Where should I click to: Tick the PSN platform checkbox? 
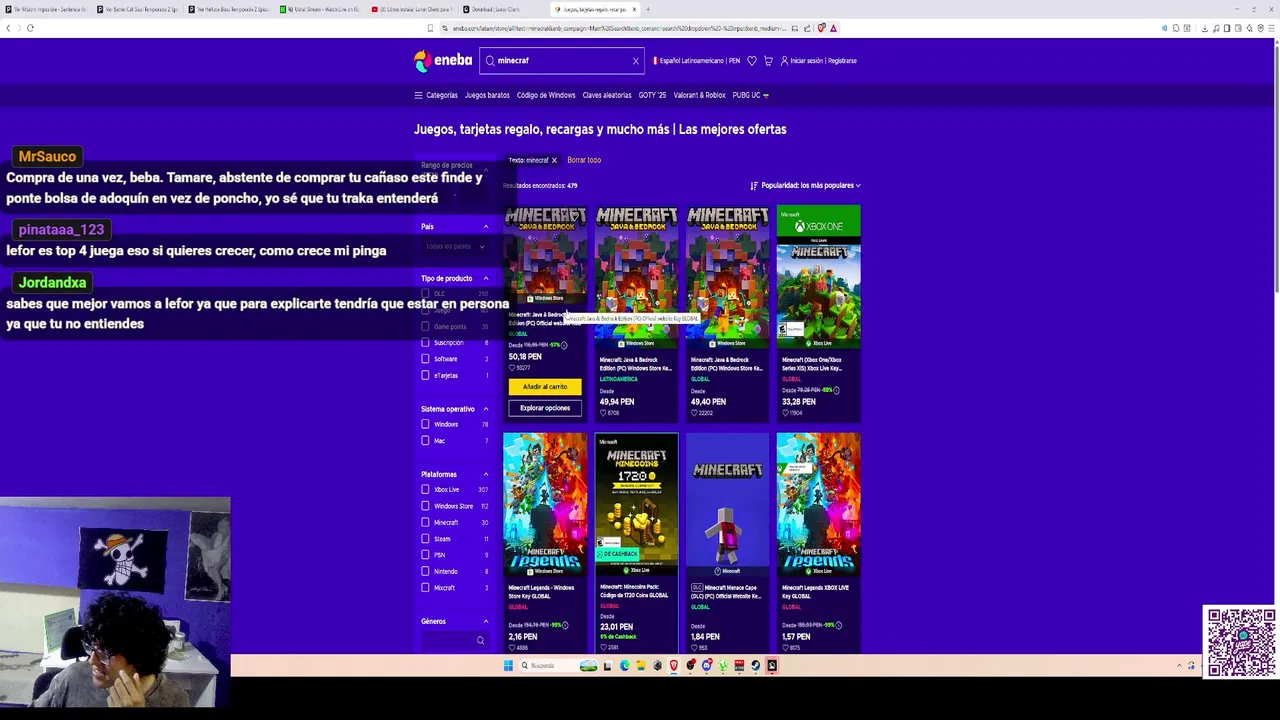click(x=425, y=555)
